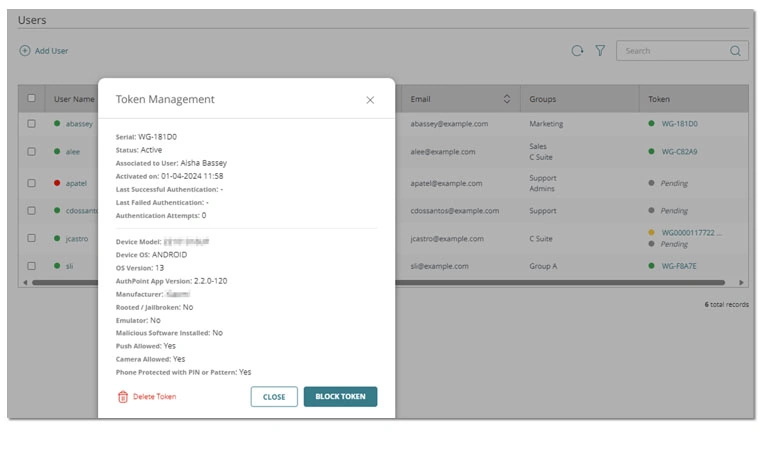Click the BLOCK TOKEN button

click(x=340, y=397)
